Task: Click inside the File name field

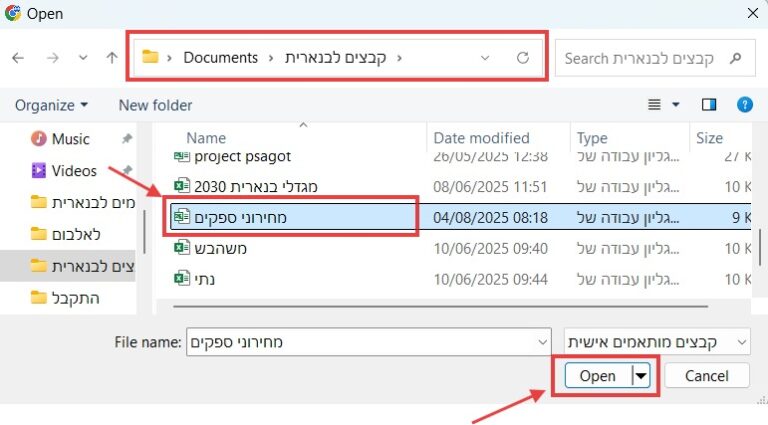Action: [370, 342]
